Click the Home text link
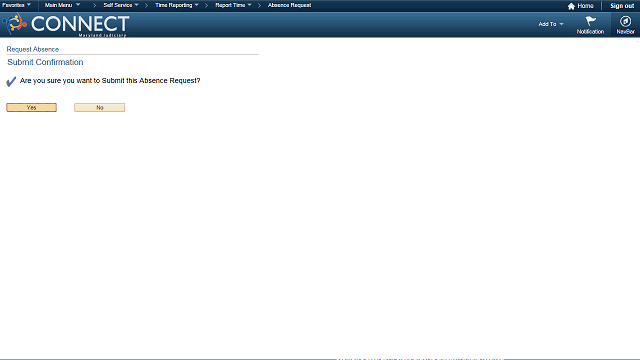Image resolution: width=640 pixels, height=360 pixels. [x=585, y=6]
